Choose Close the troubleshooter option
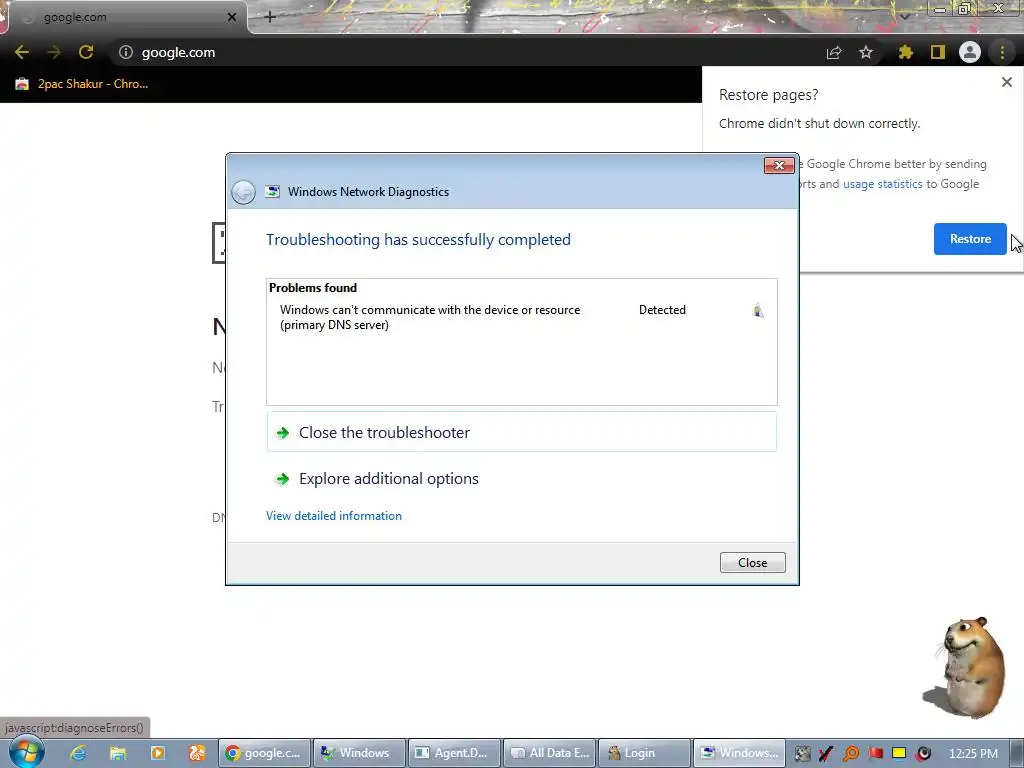This screenshot has width=1024, height=768. pyautogui.click(x=521, y=432)
